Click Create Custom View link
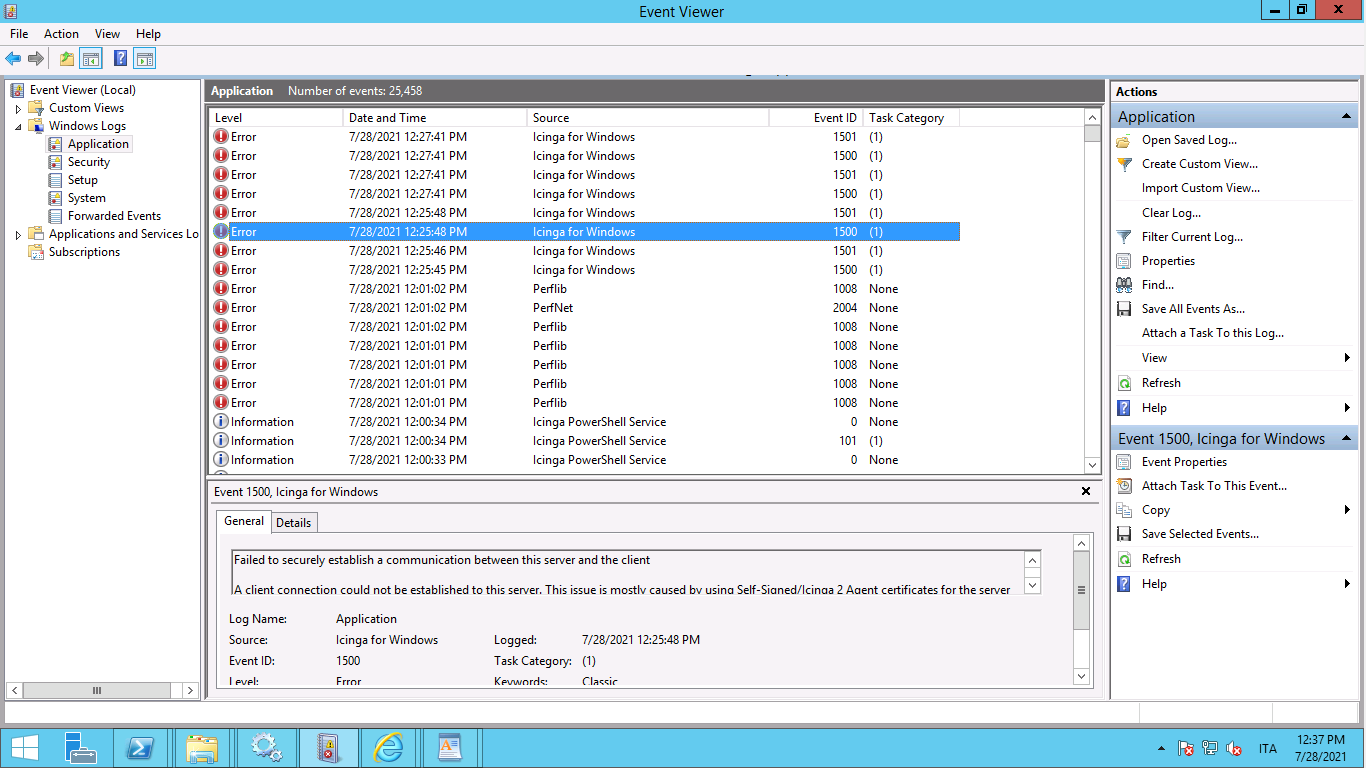 tap(1199, 163)
